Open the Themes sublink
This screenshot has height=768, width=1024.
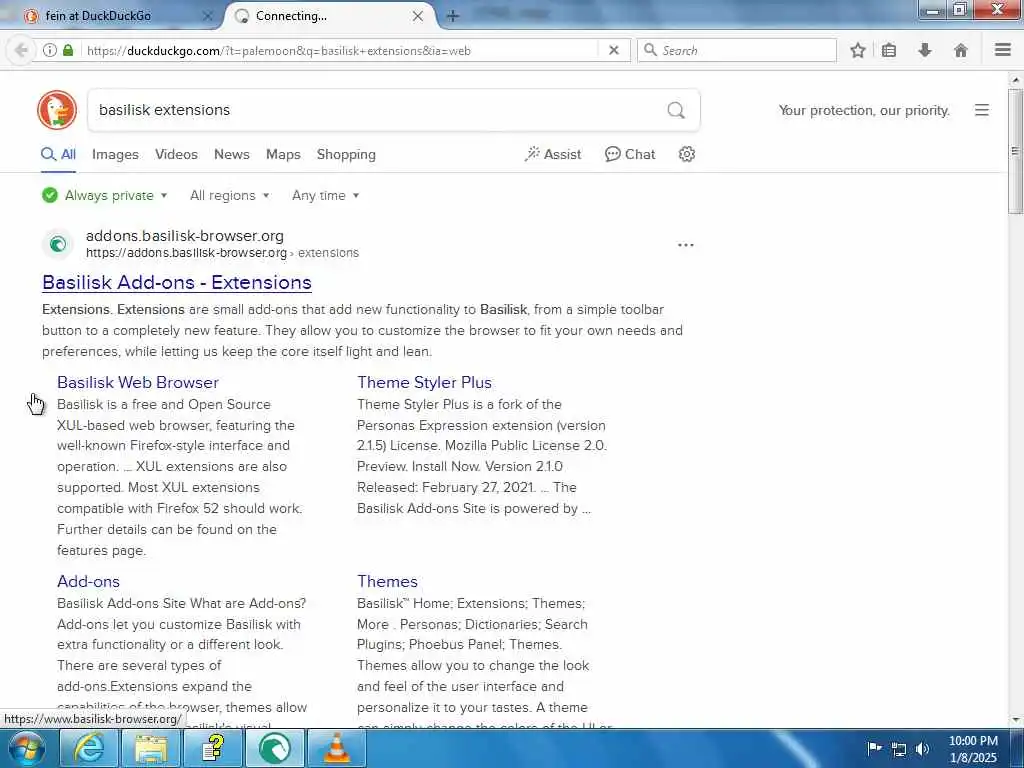coord(387,581)
